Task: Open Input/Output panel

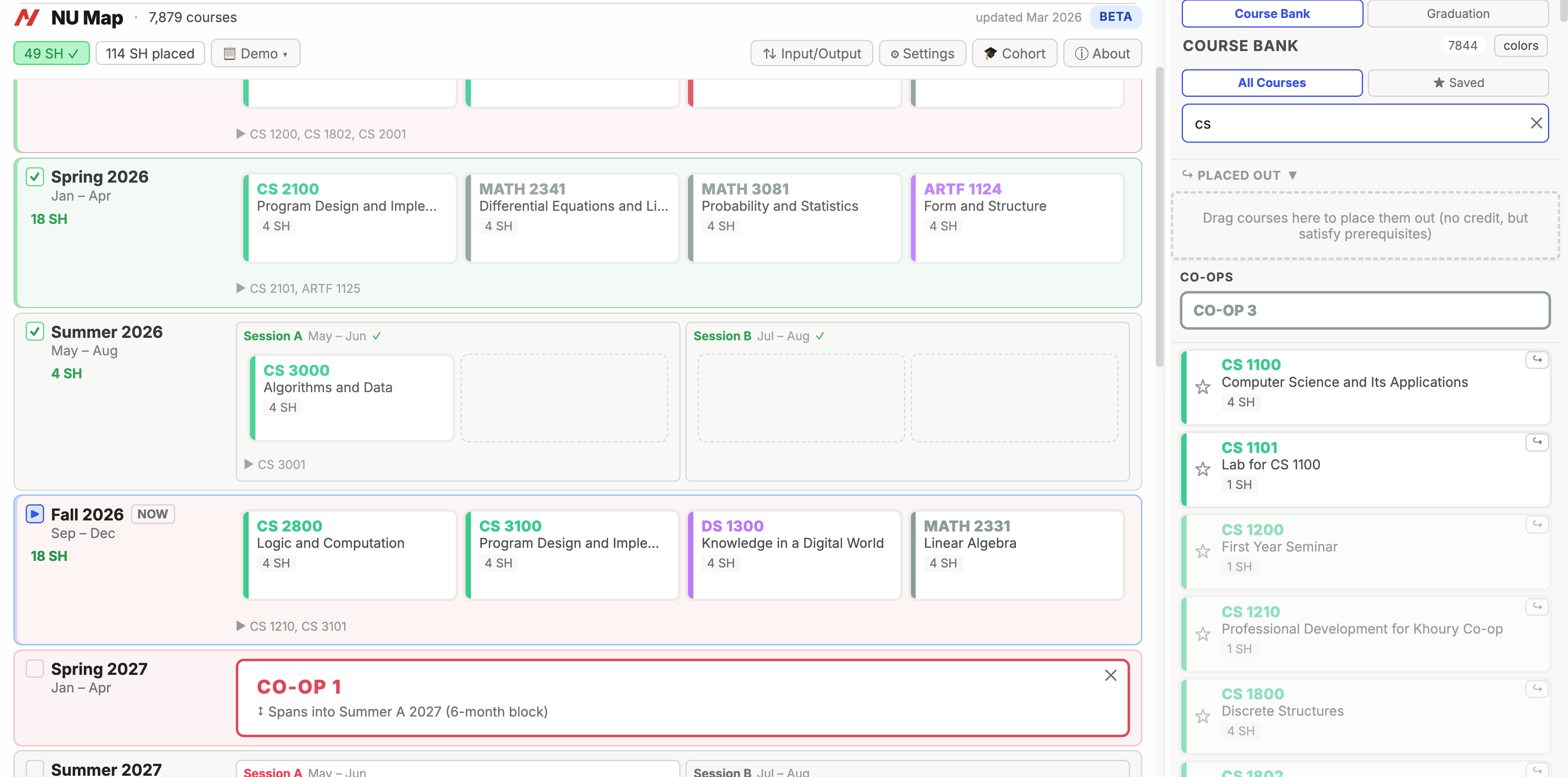Action: 811,54
